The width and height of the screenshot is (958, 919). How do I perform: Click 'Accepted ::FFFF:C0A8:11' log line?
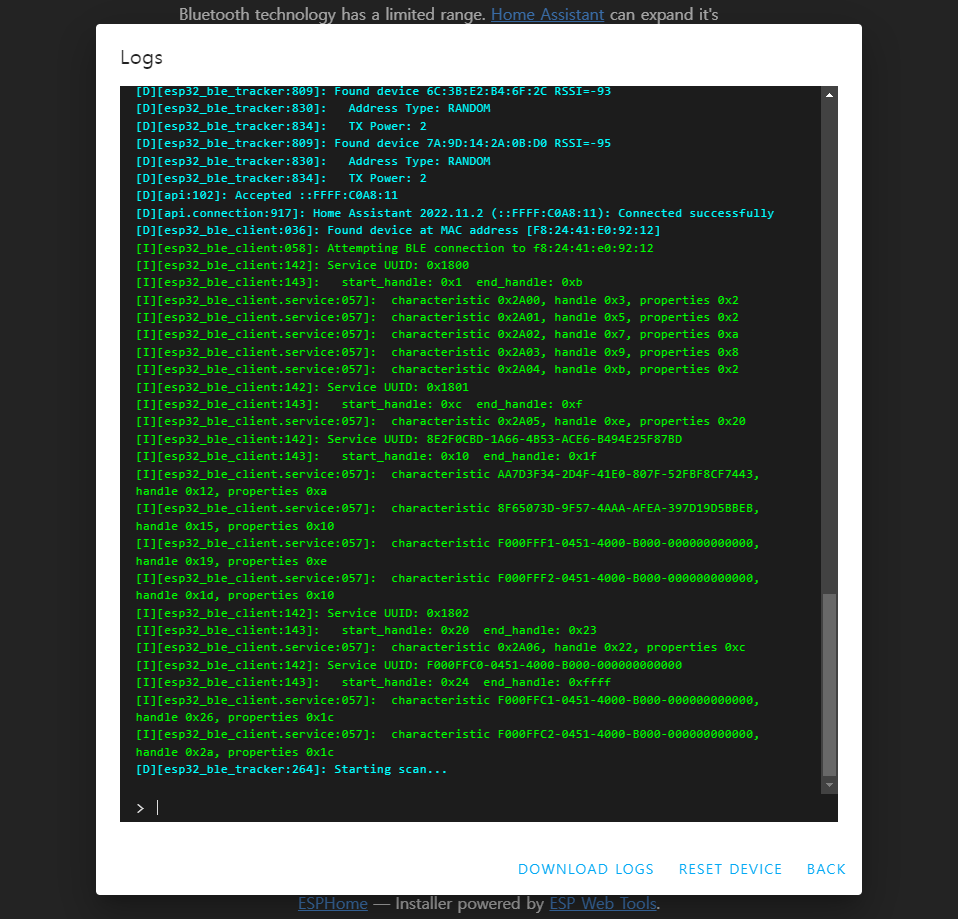pos(266,196)
